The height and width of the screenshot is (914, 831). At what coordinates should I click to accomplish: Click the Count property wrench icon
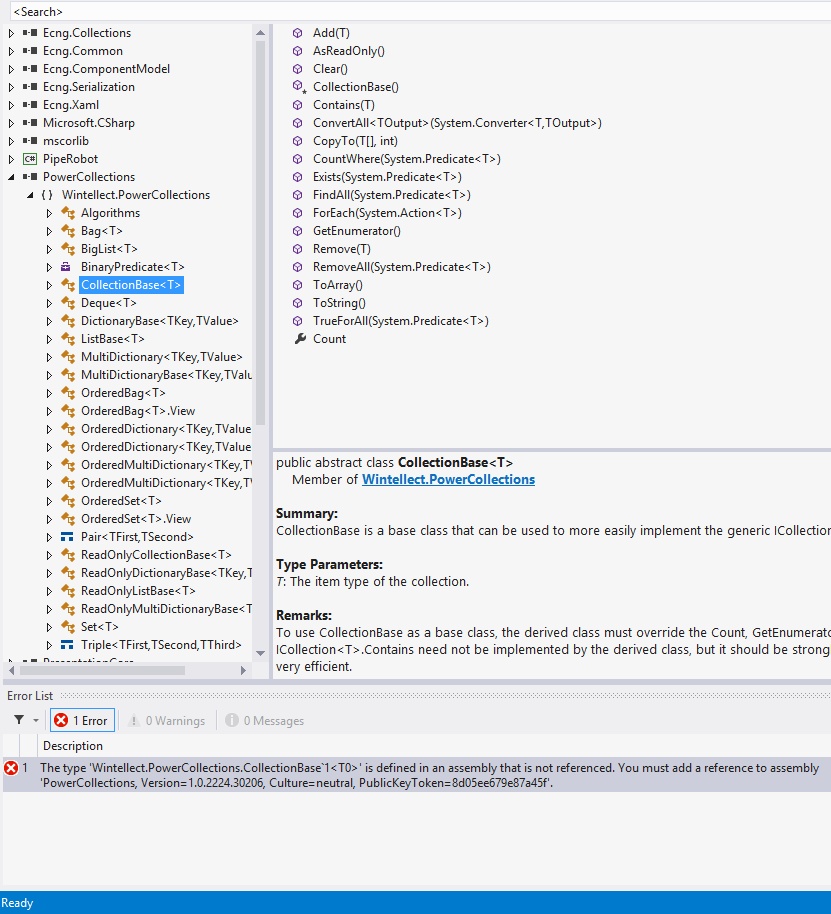coord(299,339)
